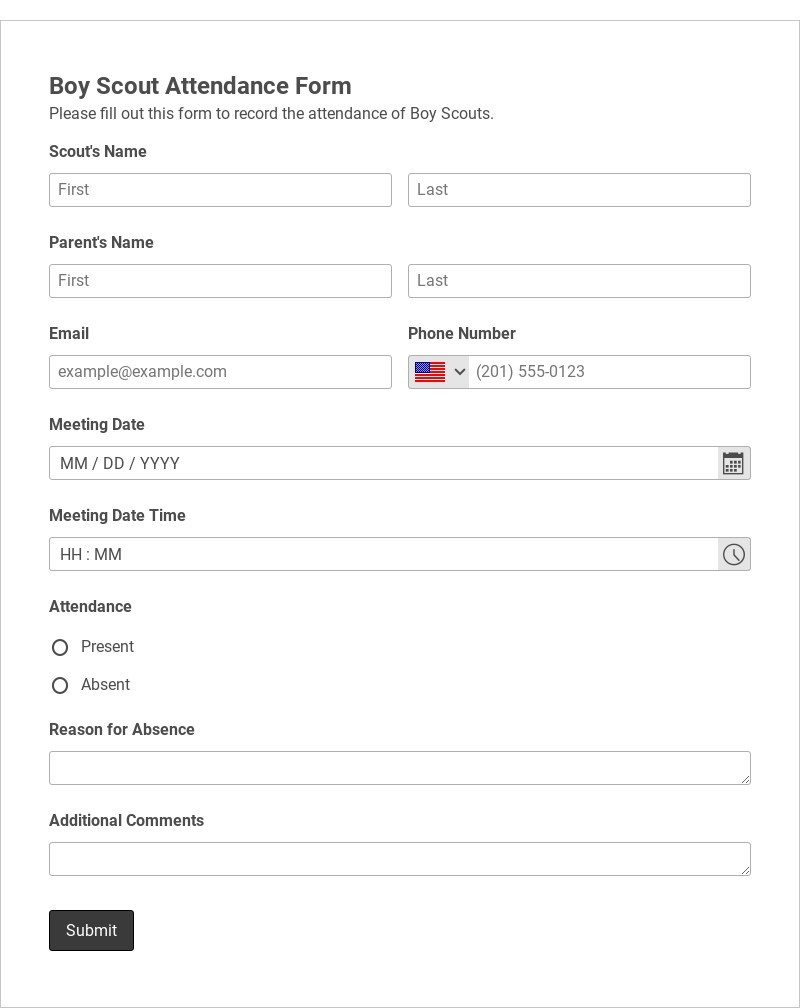This screenshot has width=800, height=1008.
Task: Click the 'Meeting Date' label
Action: point(96,424)
